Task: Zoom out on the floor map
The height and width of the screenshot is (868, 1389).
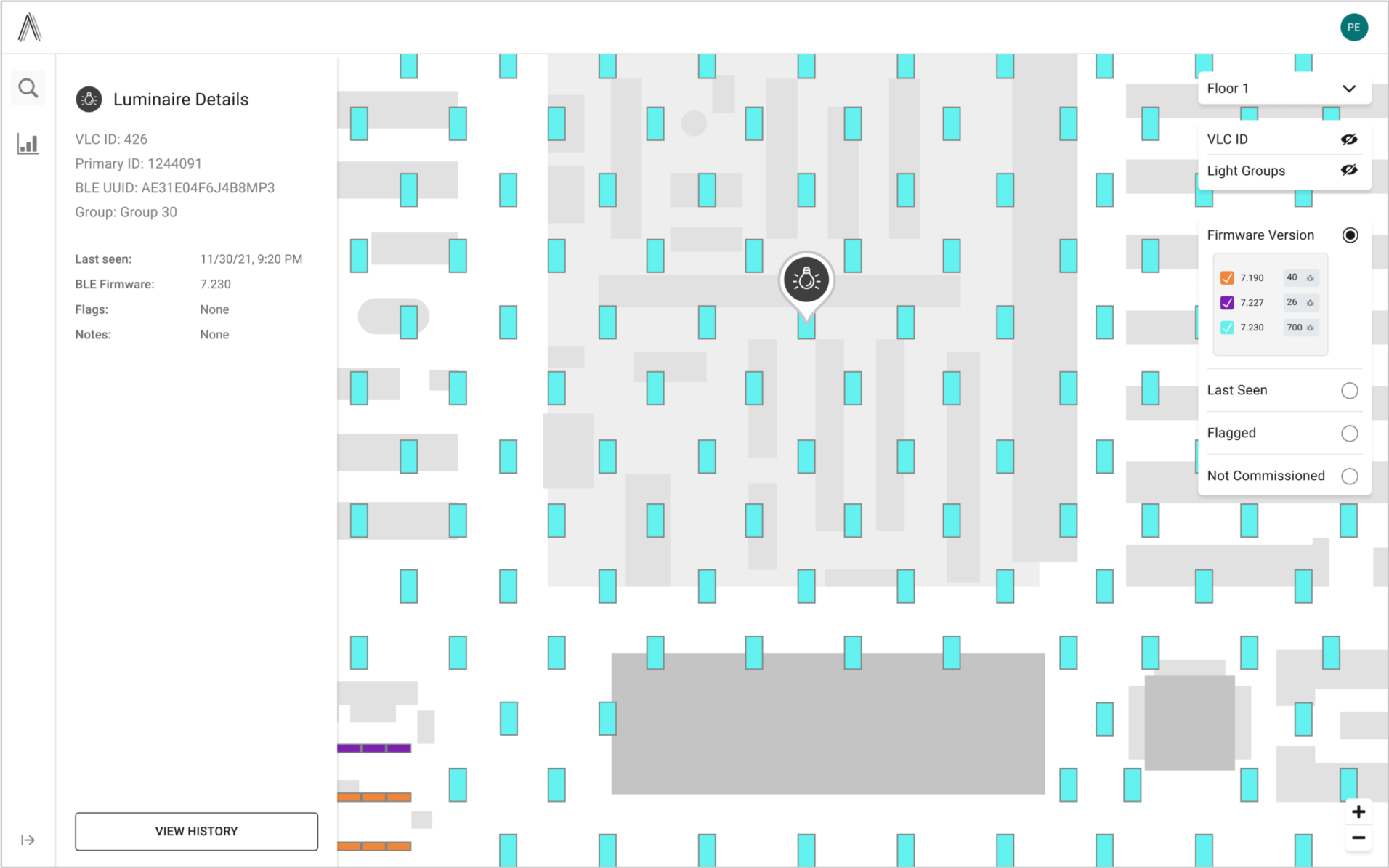Action: click(1358, 838)
